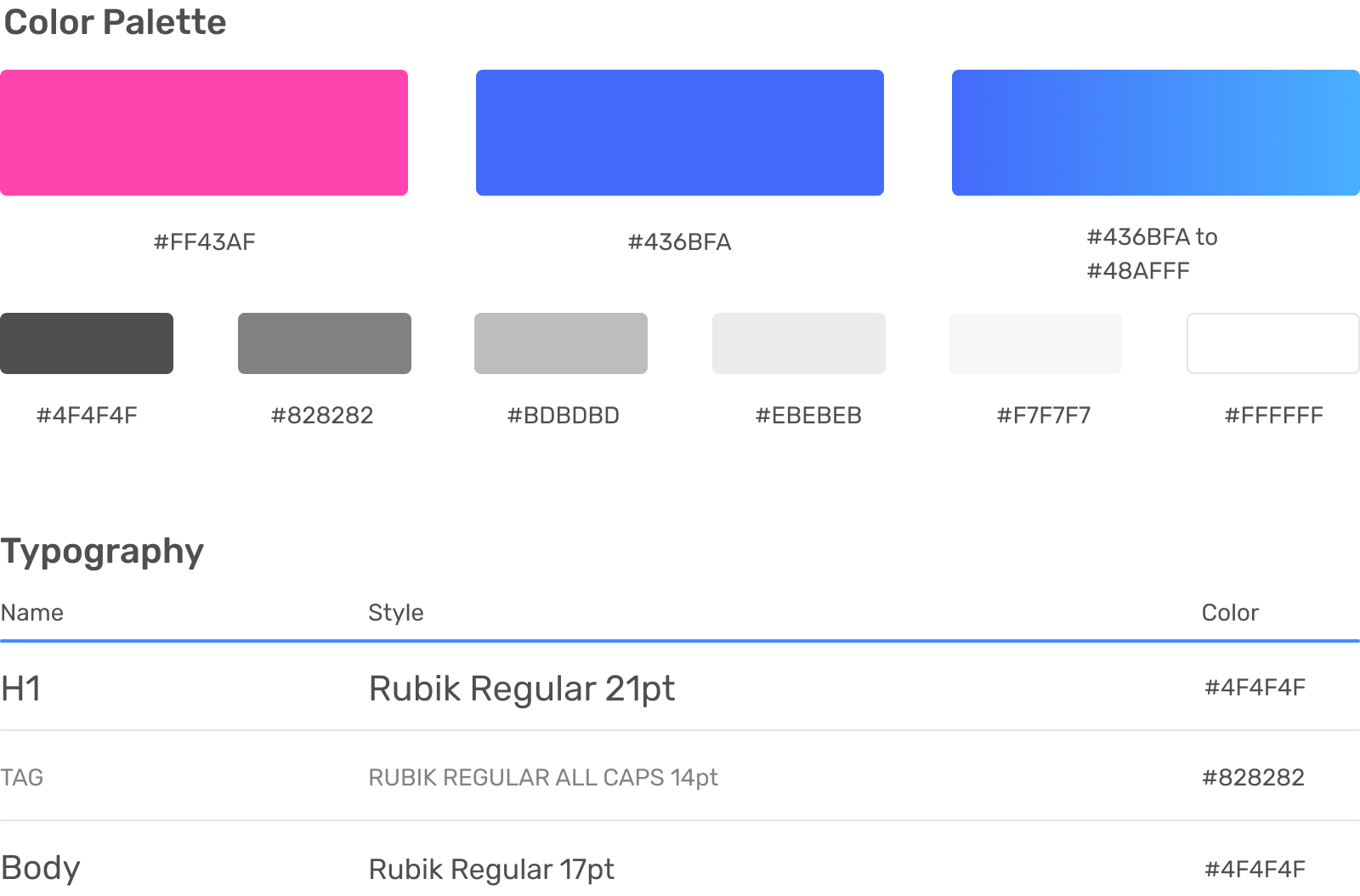Screen dimensions: 1360x896
Task: Click 'Rubik Regular 21pt' style text
Action: (x=522, y=689)
